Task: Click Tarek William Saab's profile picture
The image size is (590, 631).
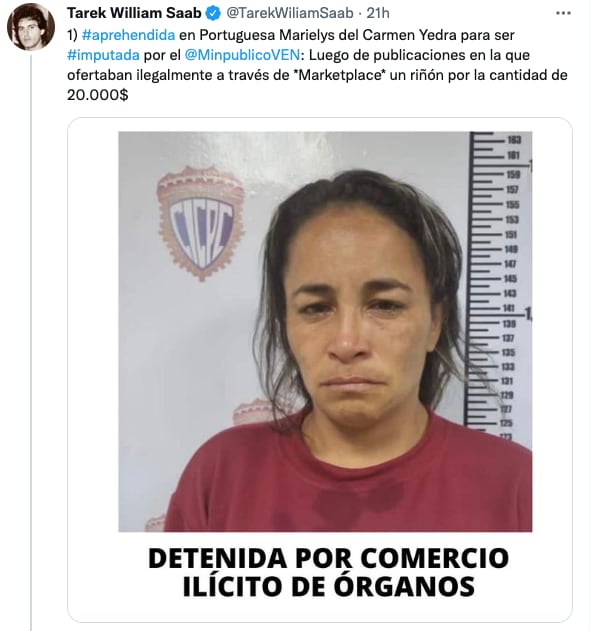Action: (31, 27)
